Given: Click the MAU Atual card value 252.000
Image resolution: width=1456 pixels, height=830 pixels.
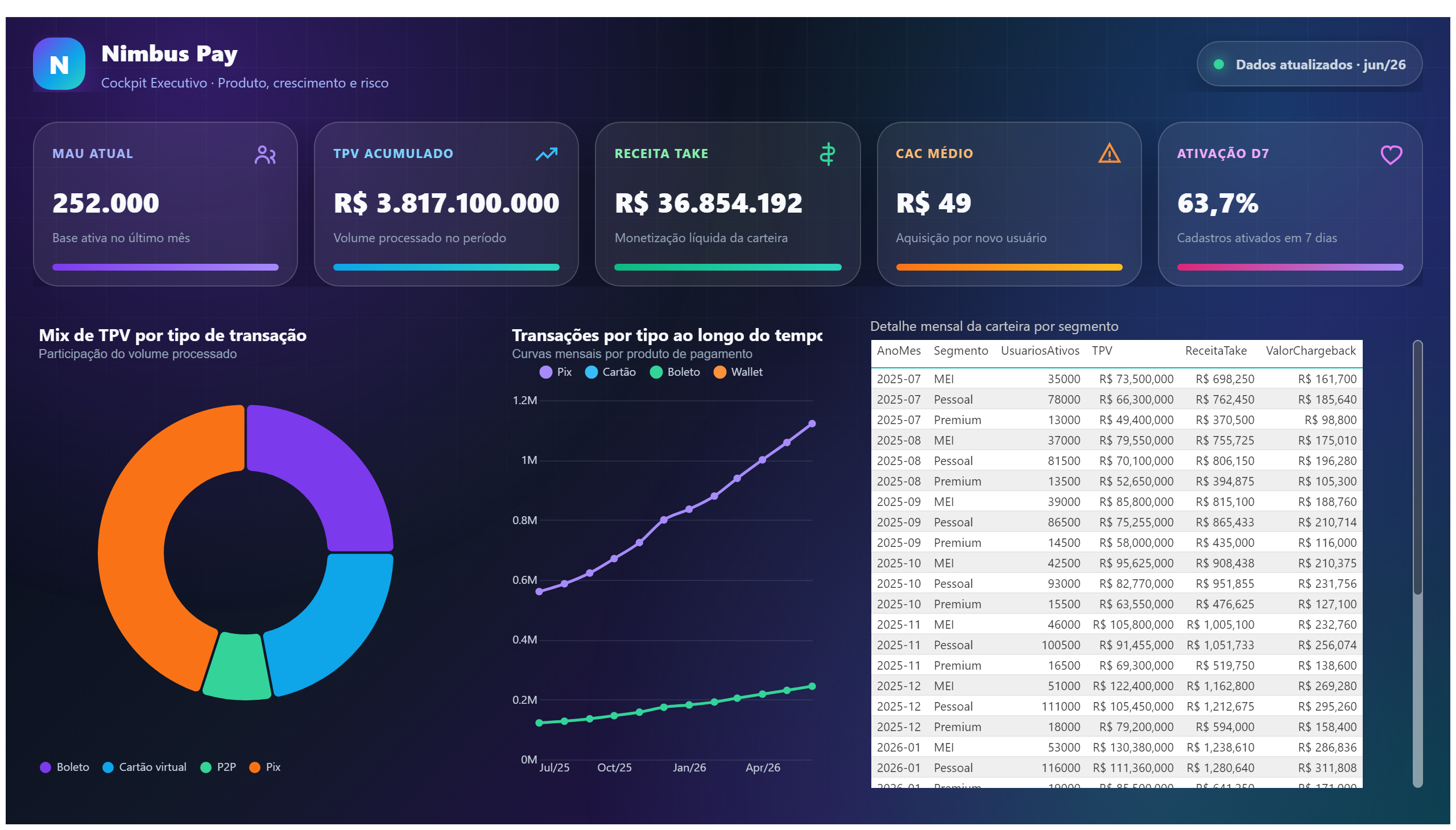Looking at the screenshot, I should pyautogui.click(x=106, y=204).
